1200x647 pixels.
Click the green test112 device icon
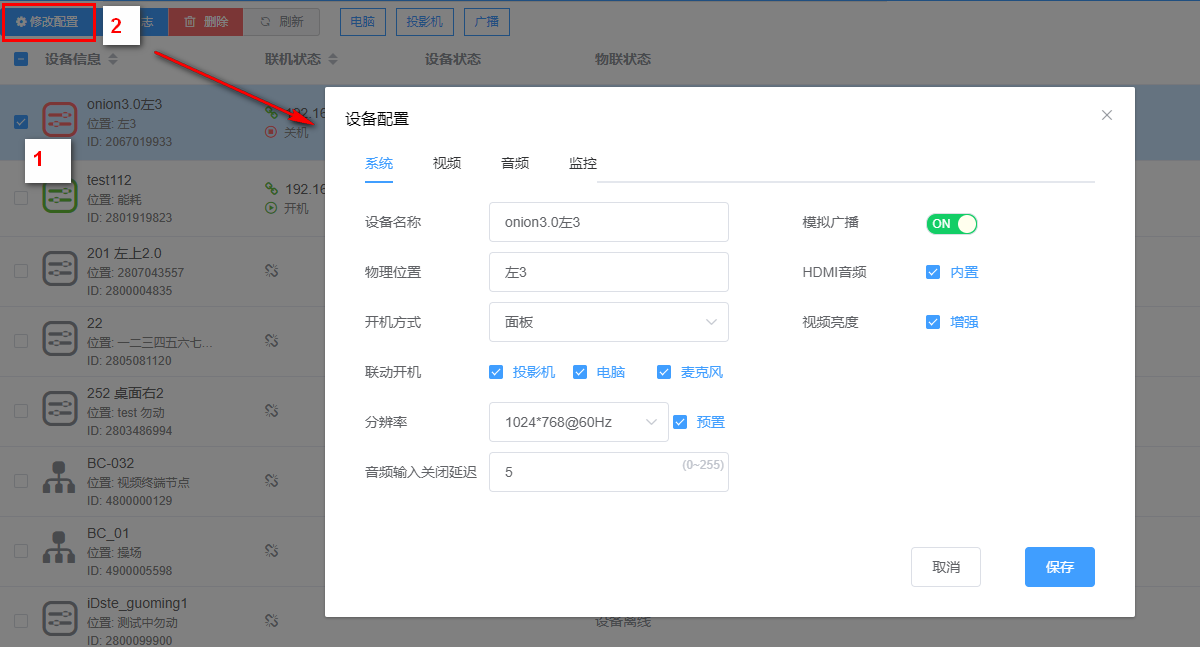point(60,196)
